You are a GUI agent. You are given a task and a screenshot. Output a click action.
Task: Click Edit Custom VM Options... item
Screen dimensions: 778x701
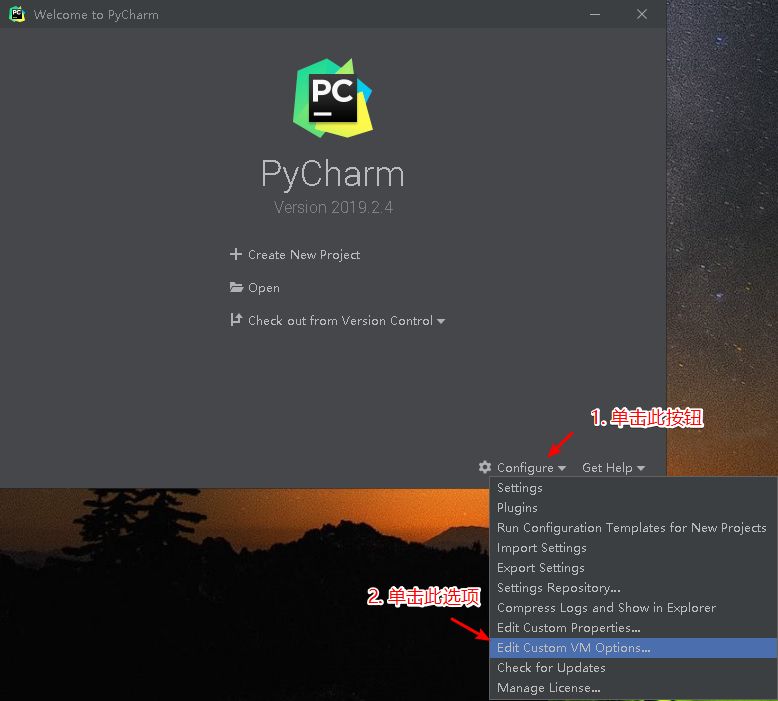[573, 648]
